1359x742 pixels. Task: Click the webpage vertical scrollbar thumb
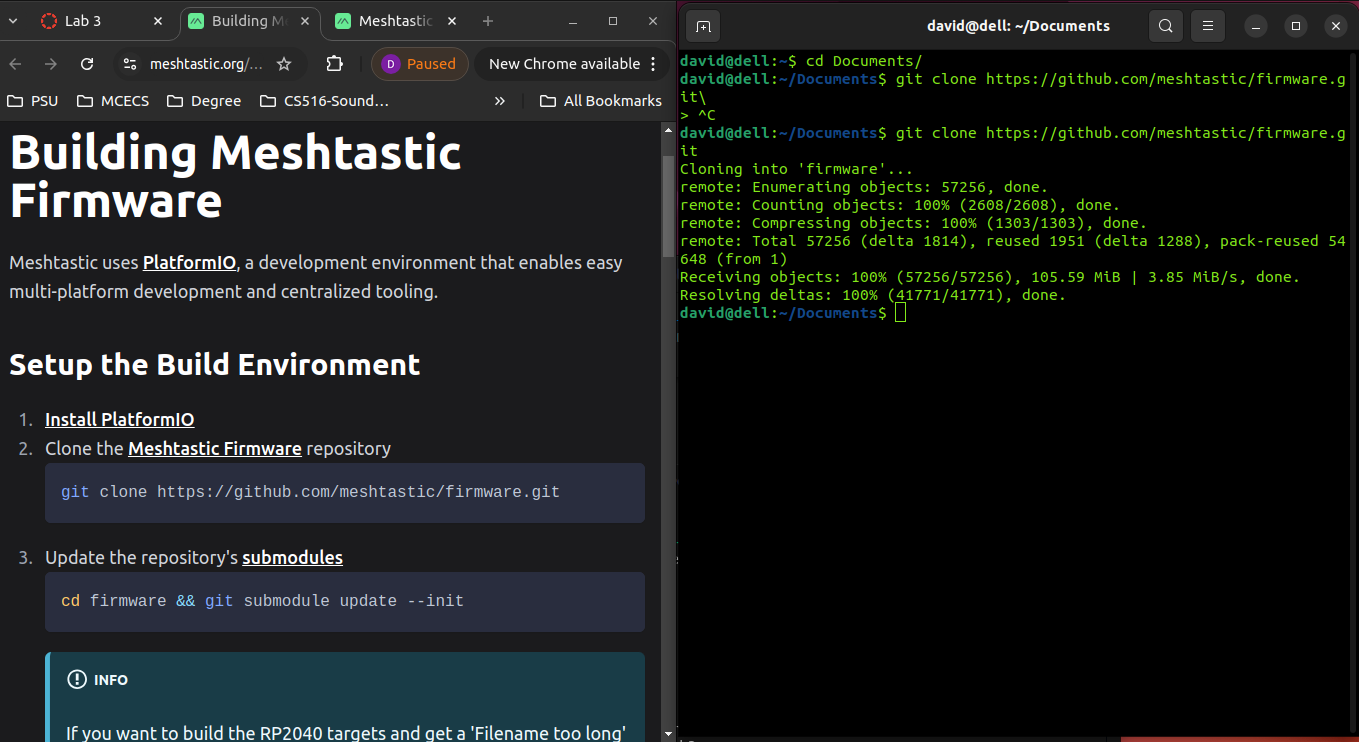pos(668,205)
